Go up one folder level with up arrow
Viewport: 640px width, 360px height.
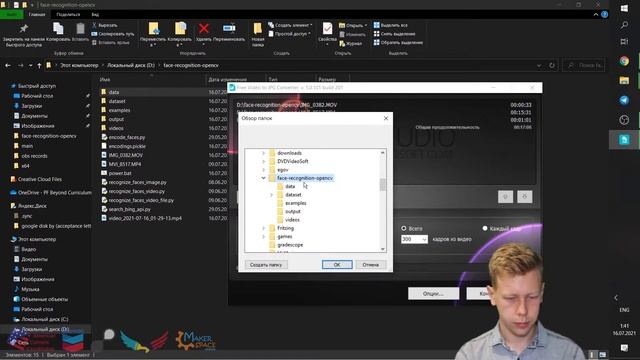(39, 65)
